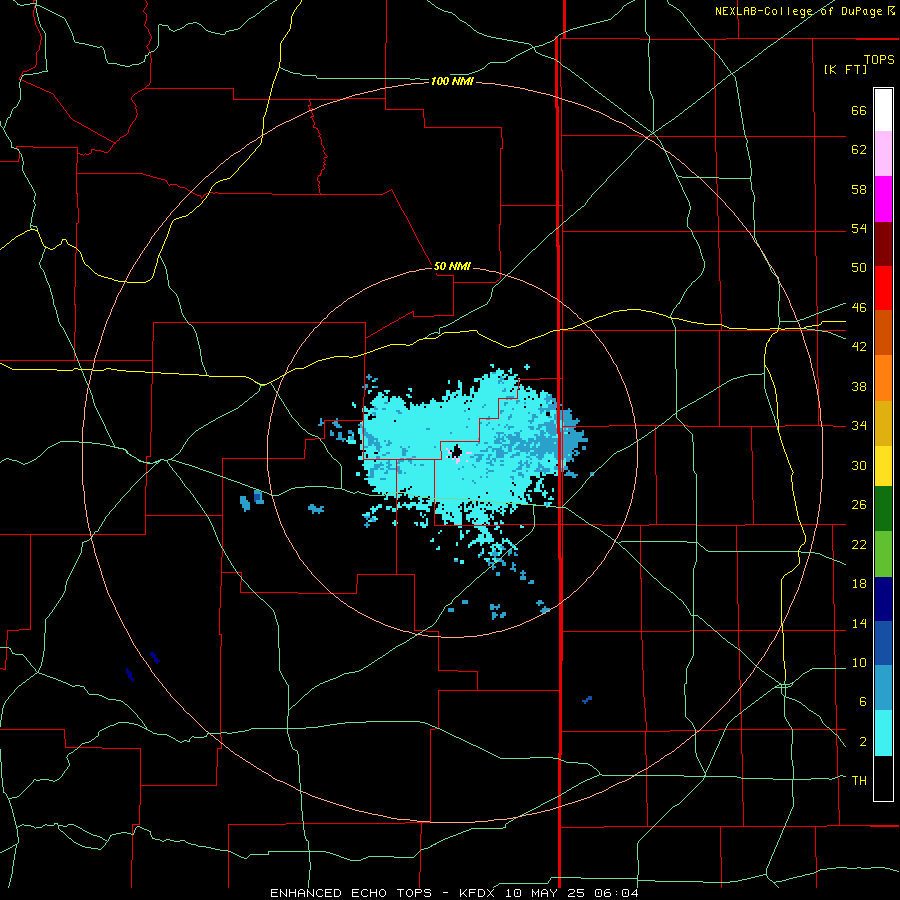Click the 100 NMI range ring label
Screen dimensions: 900x900
[x=452, y=82]
